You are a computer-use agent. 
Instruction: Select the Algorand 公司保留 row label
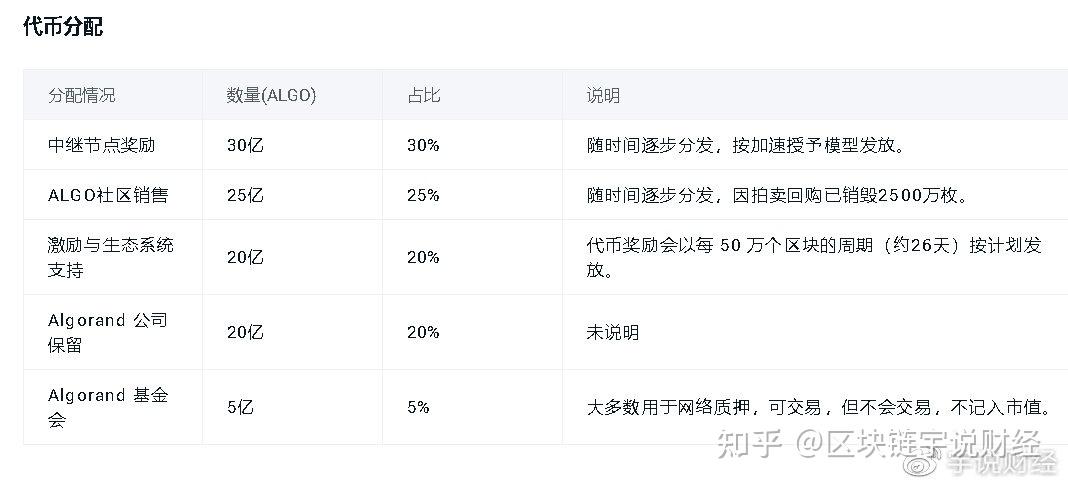coord(108,332)
